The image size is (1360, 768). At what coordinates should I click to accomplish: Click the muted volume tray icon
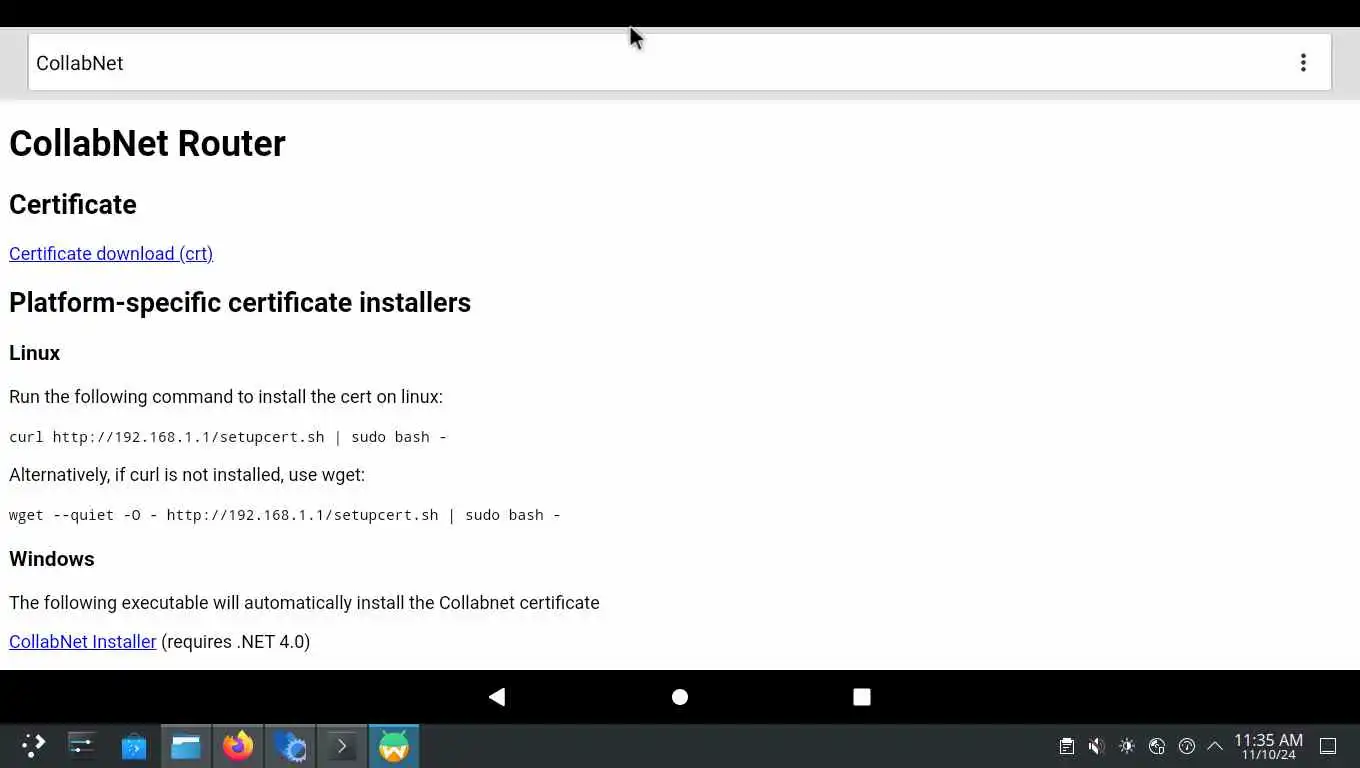pos(1097,746)
